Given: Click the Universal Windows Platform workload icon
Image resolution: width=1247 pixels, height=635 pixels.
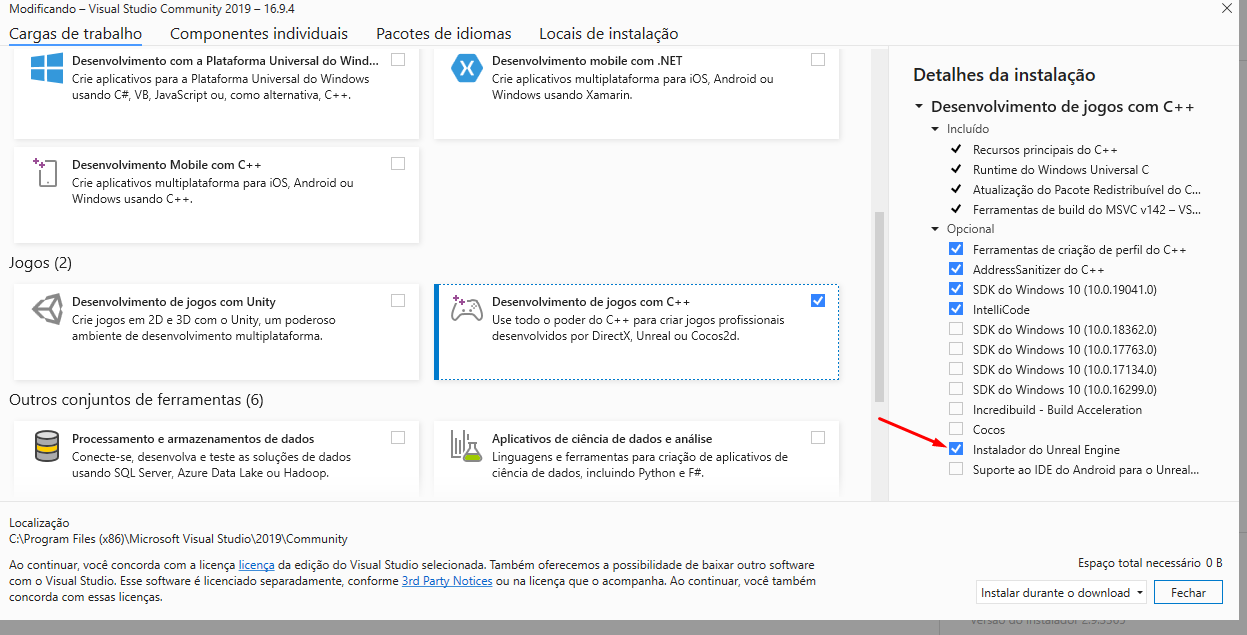Looking at the screenshot, I should 47,68.
